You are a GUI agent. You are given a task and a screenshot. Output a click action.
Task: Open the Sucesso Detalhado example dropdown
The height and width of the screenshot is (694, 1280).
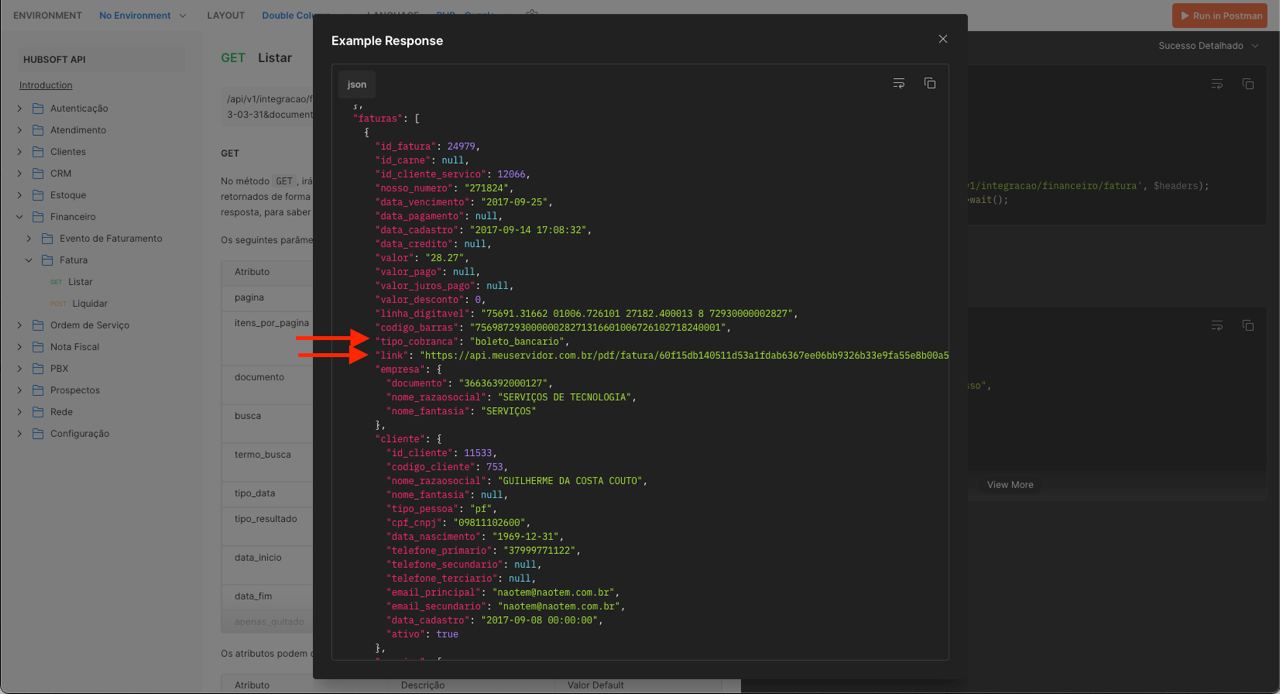point(1208,46)
